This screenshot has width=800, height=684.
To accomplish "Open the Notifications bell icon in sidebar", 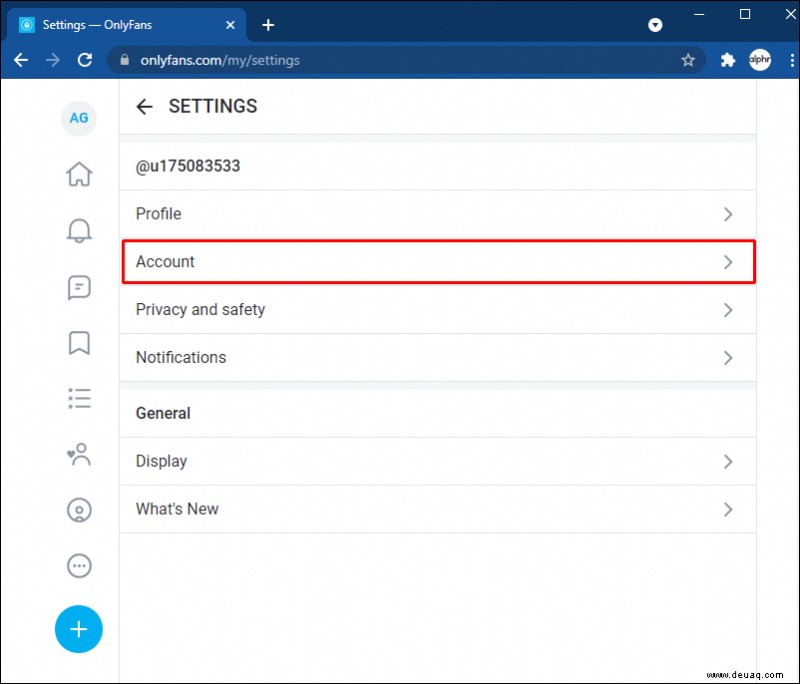I will [79, 231].
